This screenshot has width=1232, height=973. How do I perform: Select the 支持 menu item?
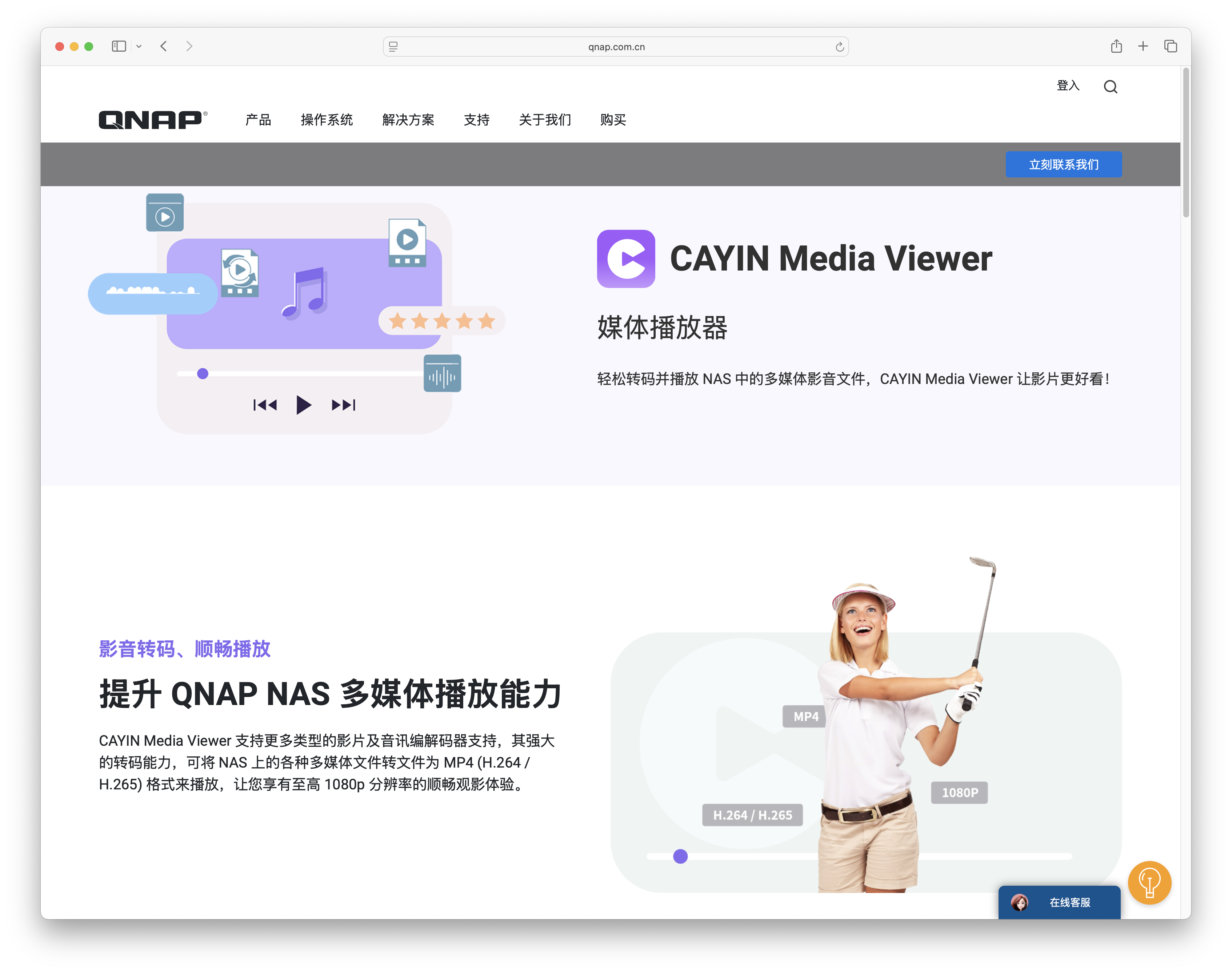point(477,120)
